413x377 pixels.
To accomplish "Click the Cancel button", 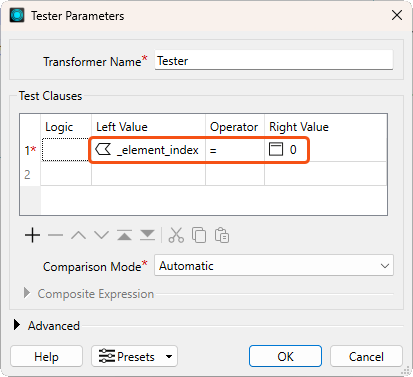I will click(x=366, y=356).
